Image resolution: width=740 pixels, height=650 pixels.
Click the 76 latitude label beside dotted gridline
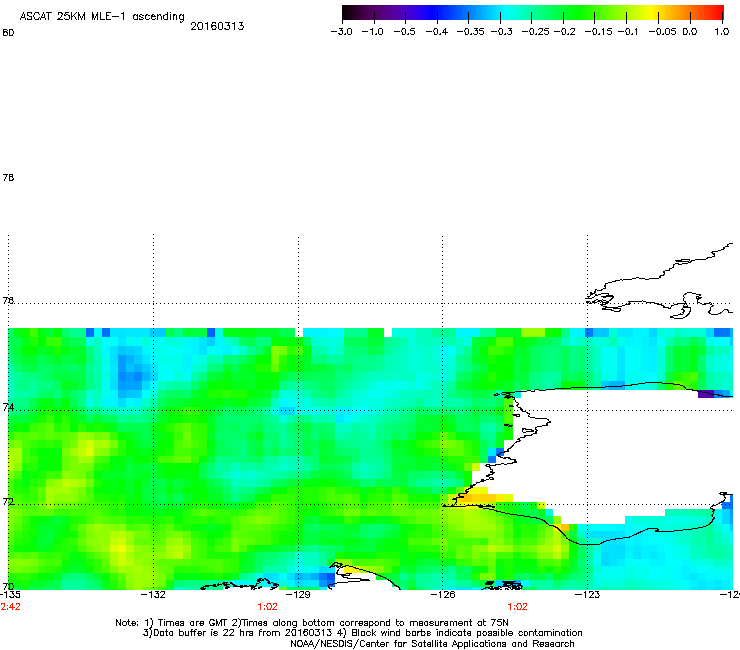(x=8, y=301)
